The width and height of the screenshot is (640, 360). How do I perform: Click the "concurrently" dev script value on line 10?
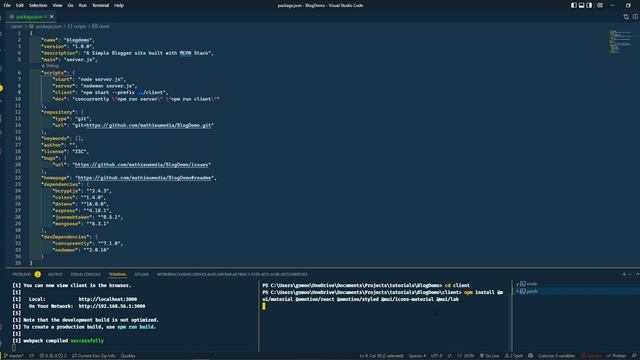click(146, 99)
